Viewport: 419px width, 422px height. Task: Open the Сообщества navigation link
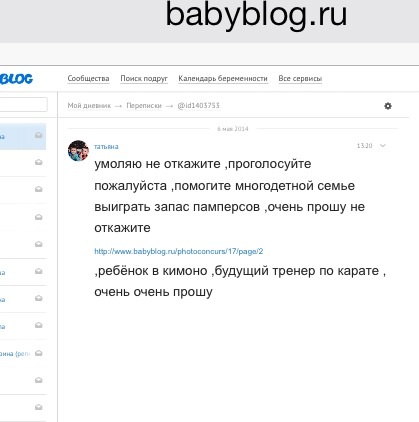[88, 79]
